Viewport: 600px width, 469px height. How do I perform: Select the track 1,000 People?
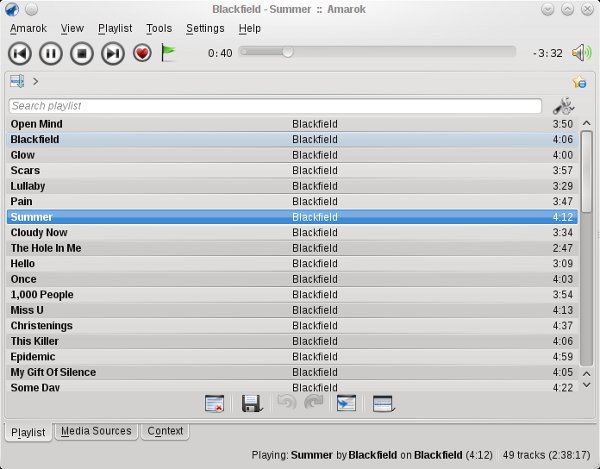[x=292, y=295]
